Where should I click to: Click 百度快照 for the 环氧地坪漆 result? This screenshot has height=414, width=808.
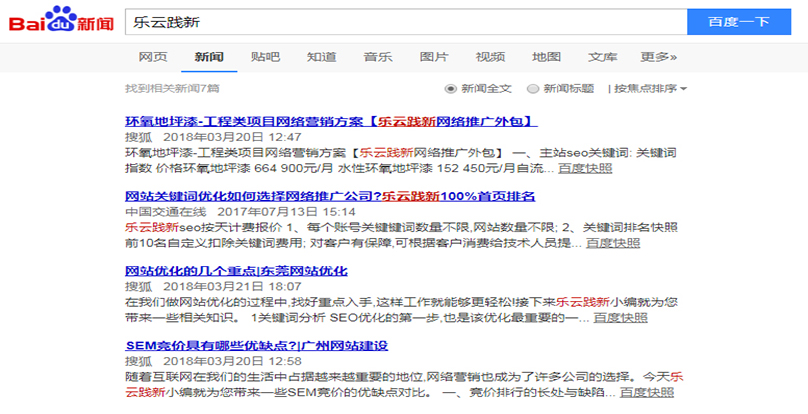(585, 168)
